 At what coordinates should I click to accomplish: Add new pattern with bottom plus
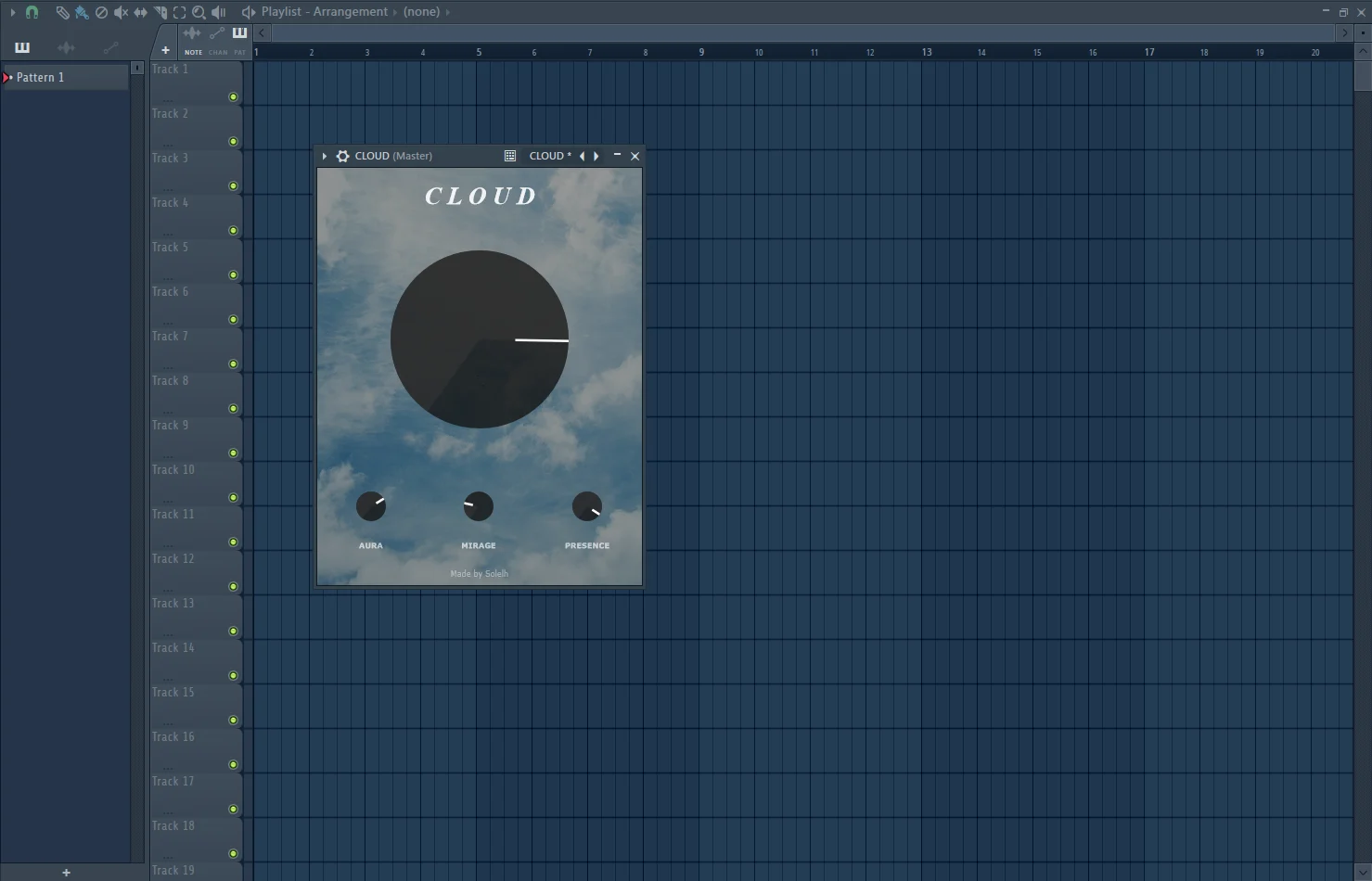[x=66, y=873]
